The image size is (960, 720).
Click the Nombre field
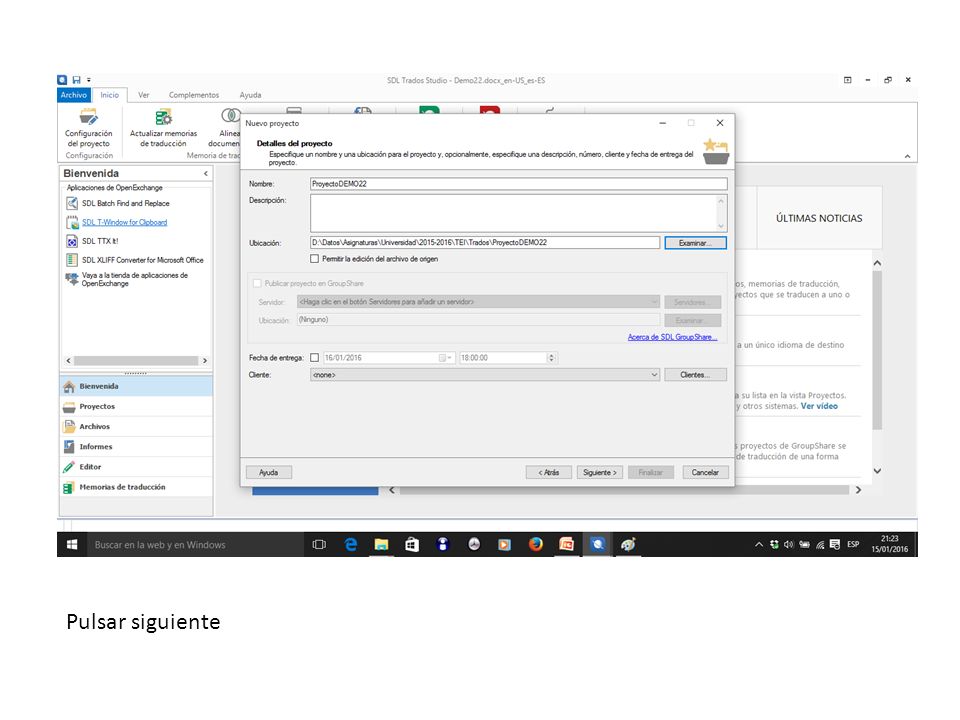coord(519,184)
